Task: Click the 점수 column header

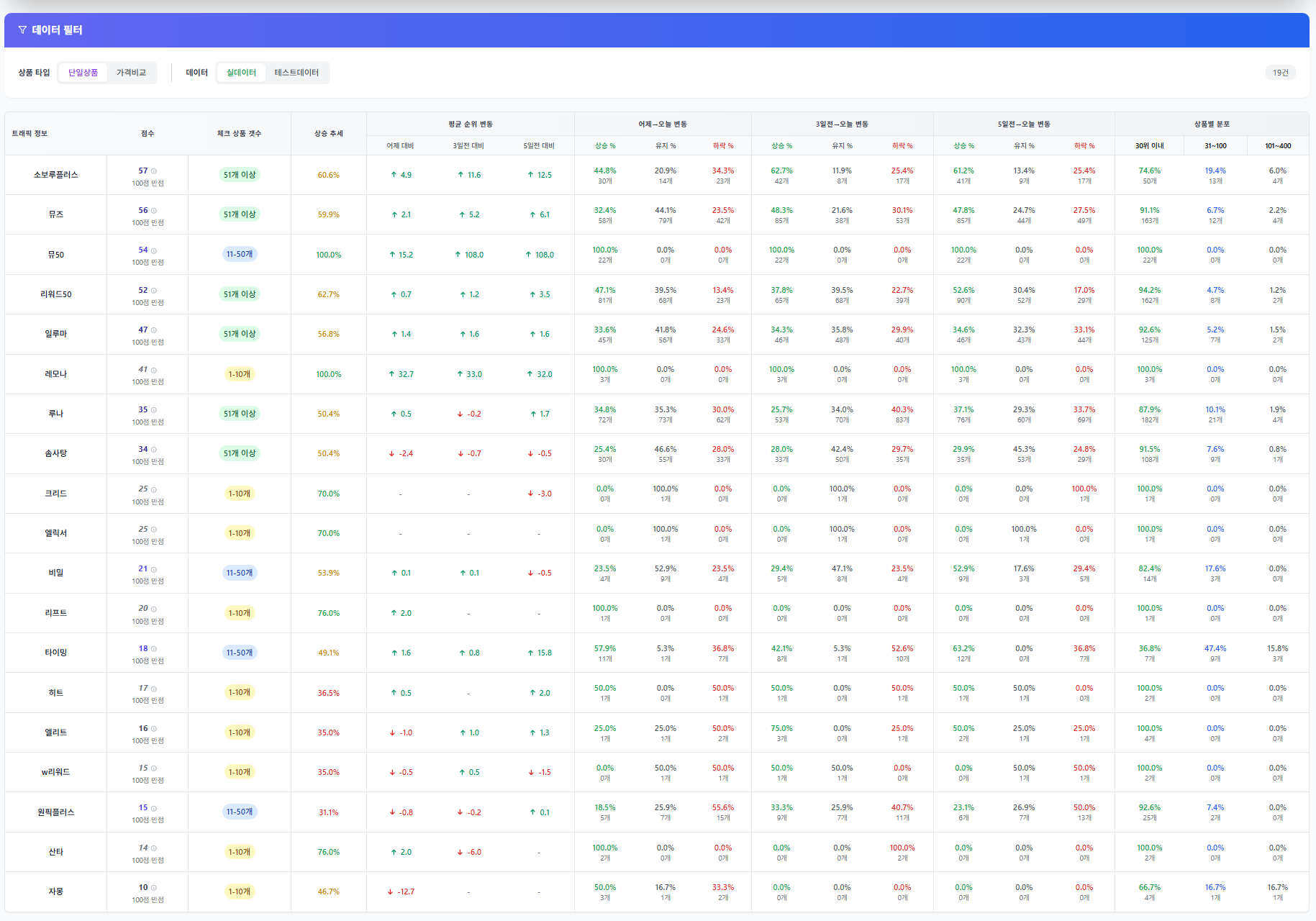Action: coord(148,134)
